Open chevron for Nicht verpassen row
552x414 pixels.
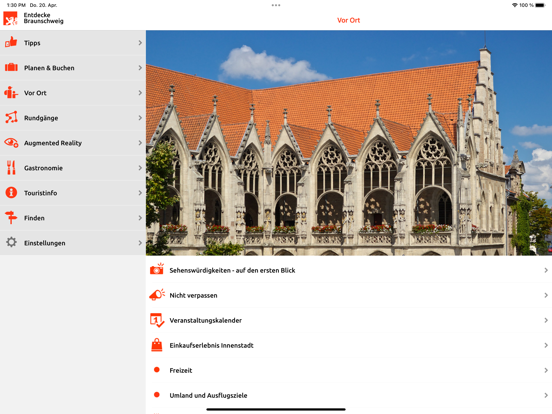(x=546, y=295)
